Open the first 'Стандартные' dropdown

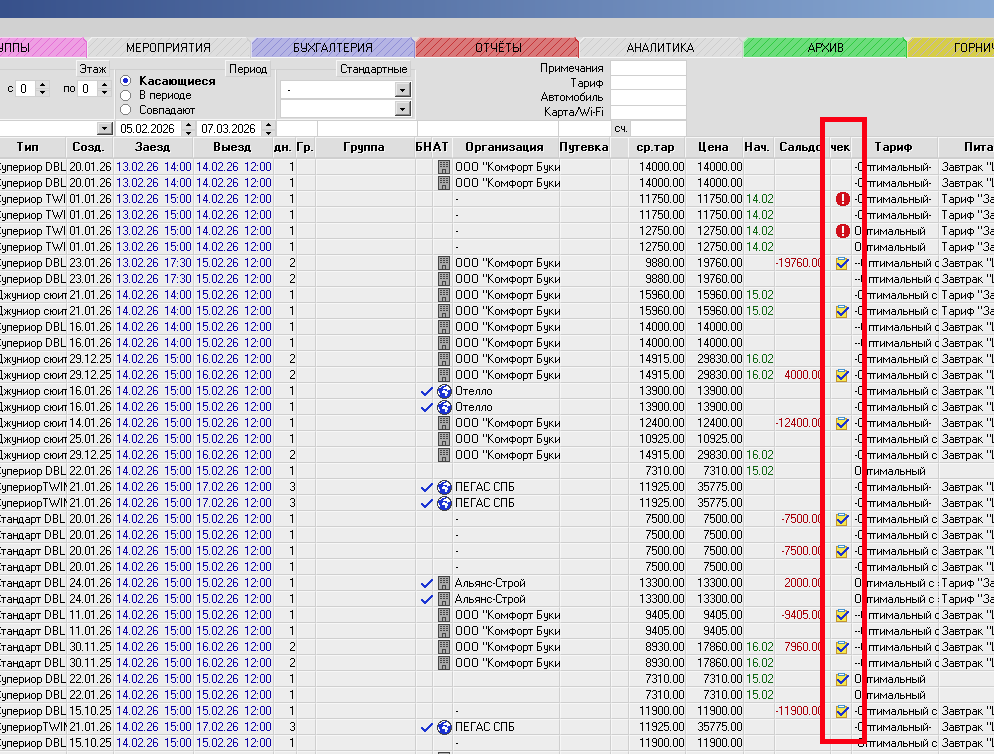click(x=402, y=89)
